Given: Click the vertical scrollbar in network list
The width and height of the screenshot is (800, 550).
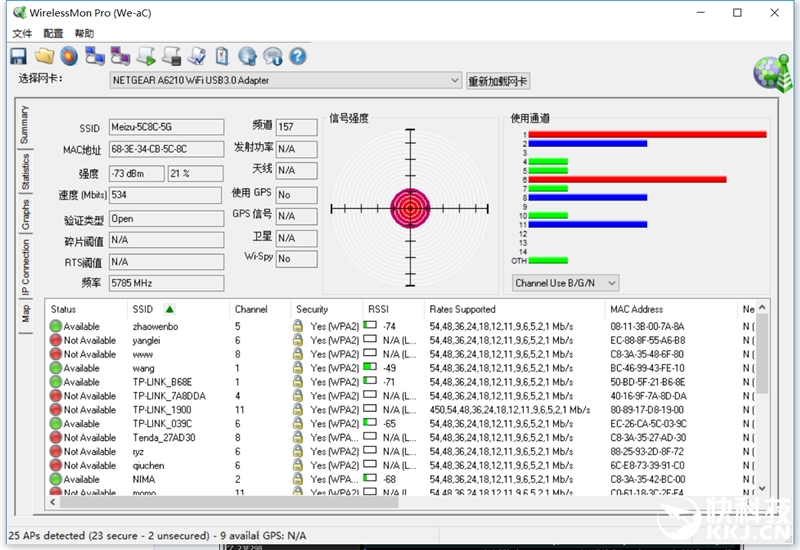Looking at the screenshot, I should pyautogui.click(x=762, y=400).
